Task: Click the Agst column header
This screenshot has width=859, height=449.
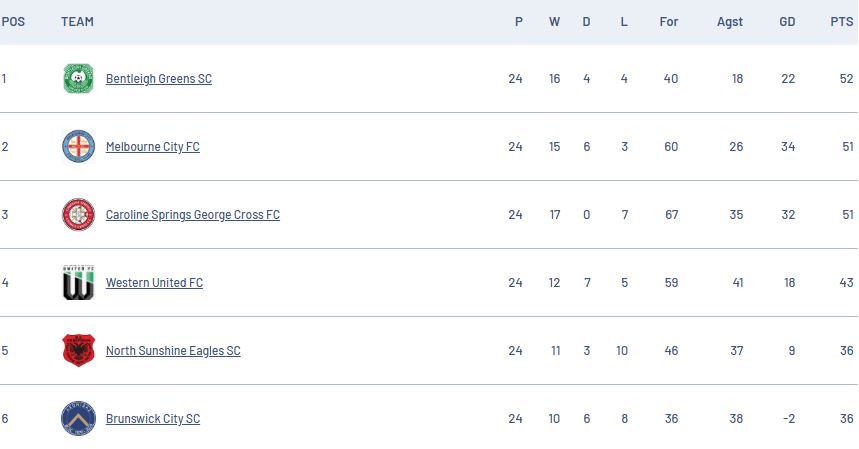Action: pos(730,22)
